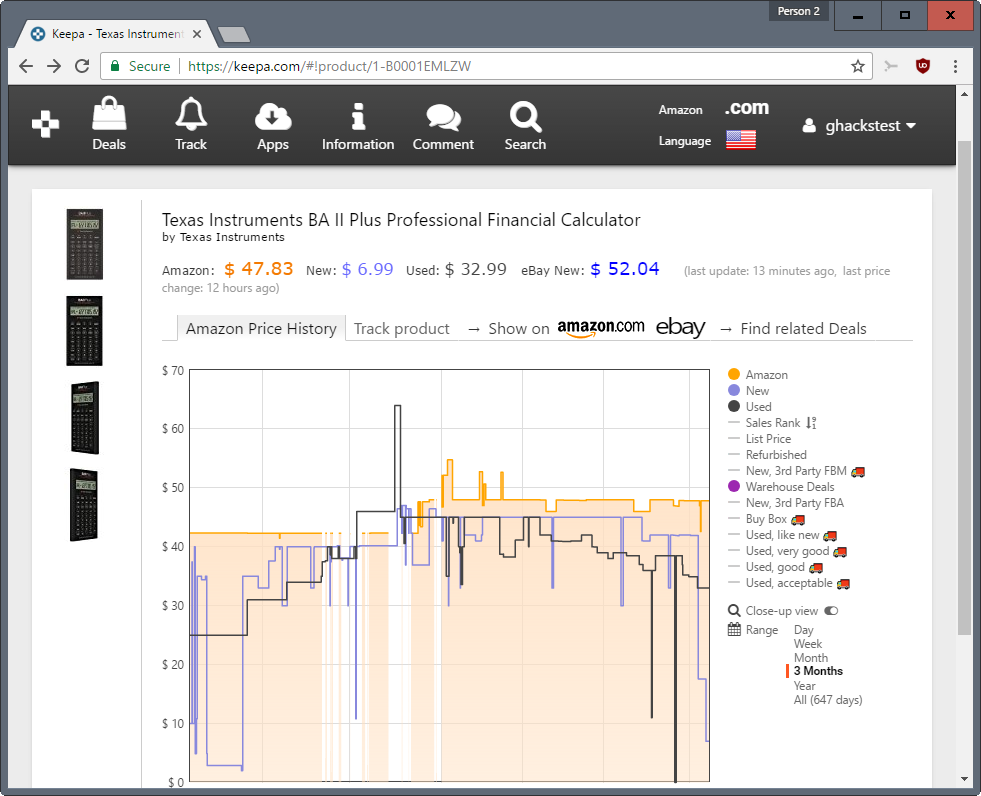
Task: Open Find related Deals link
Action: (803, 329)
